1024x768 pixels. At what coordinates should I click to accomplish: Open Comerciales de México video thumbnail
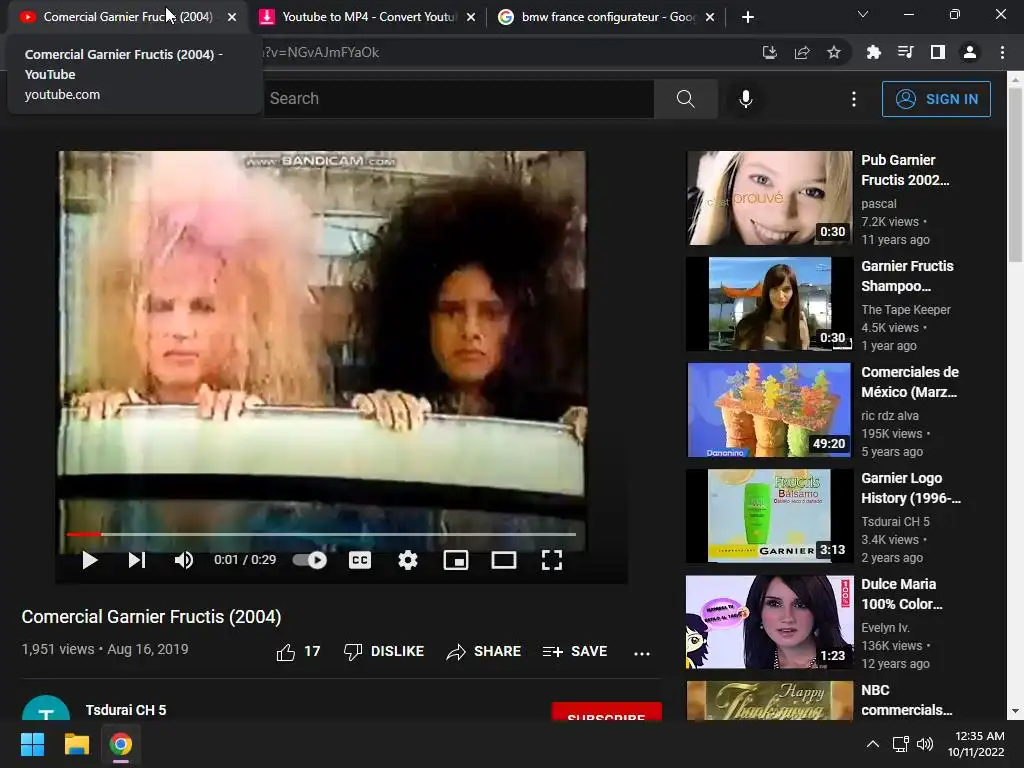click(769, 410)
